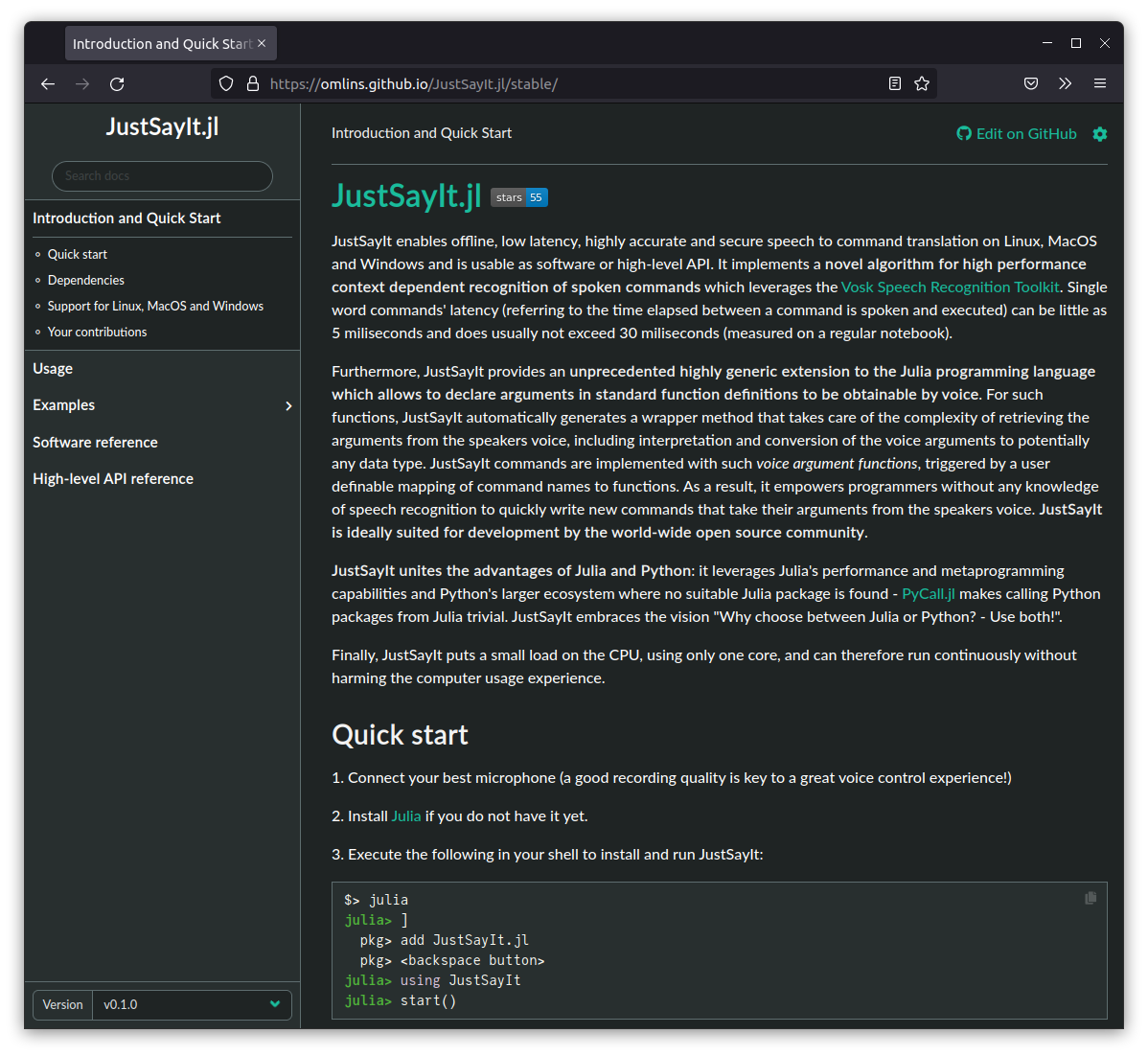
Task: Open documentation settings gear icon
Action: point(1100,134)
